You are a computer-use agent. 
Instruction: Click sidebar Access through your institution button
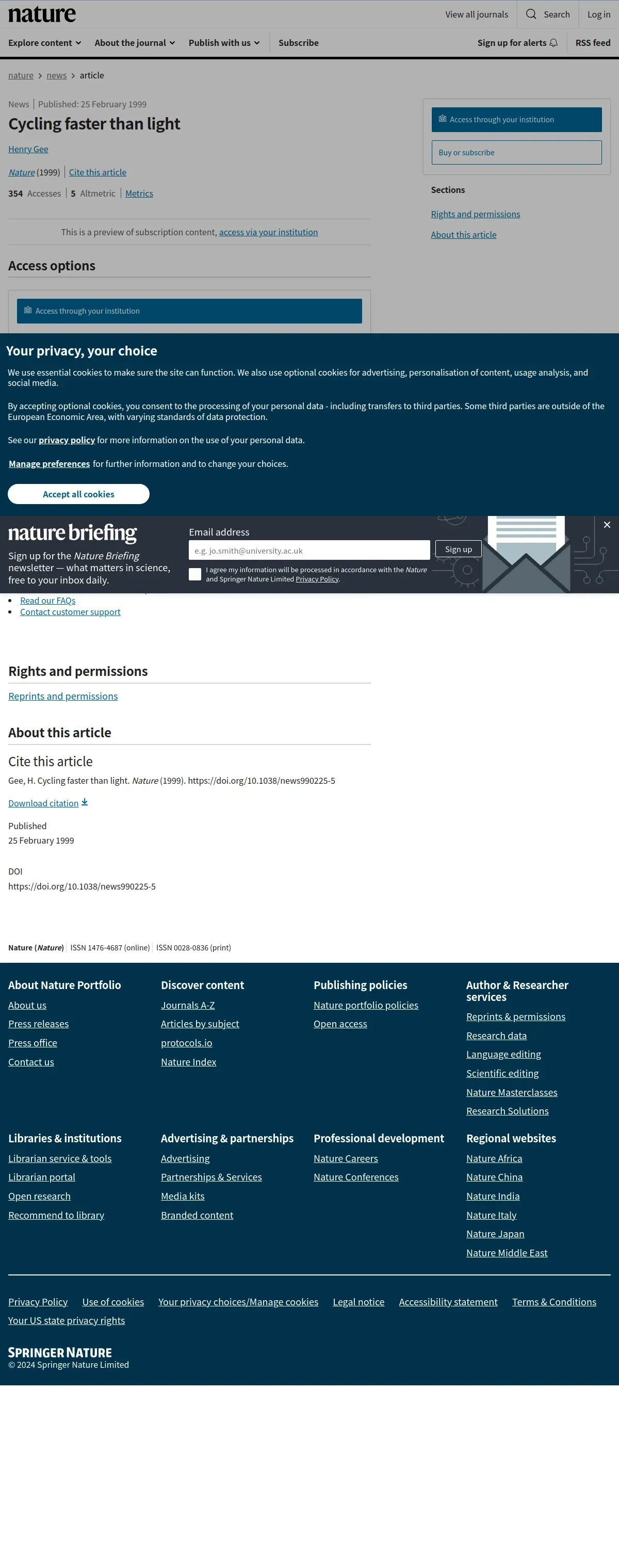point(516,120)
